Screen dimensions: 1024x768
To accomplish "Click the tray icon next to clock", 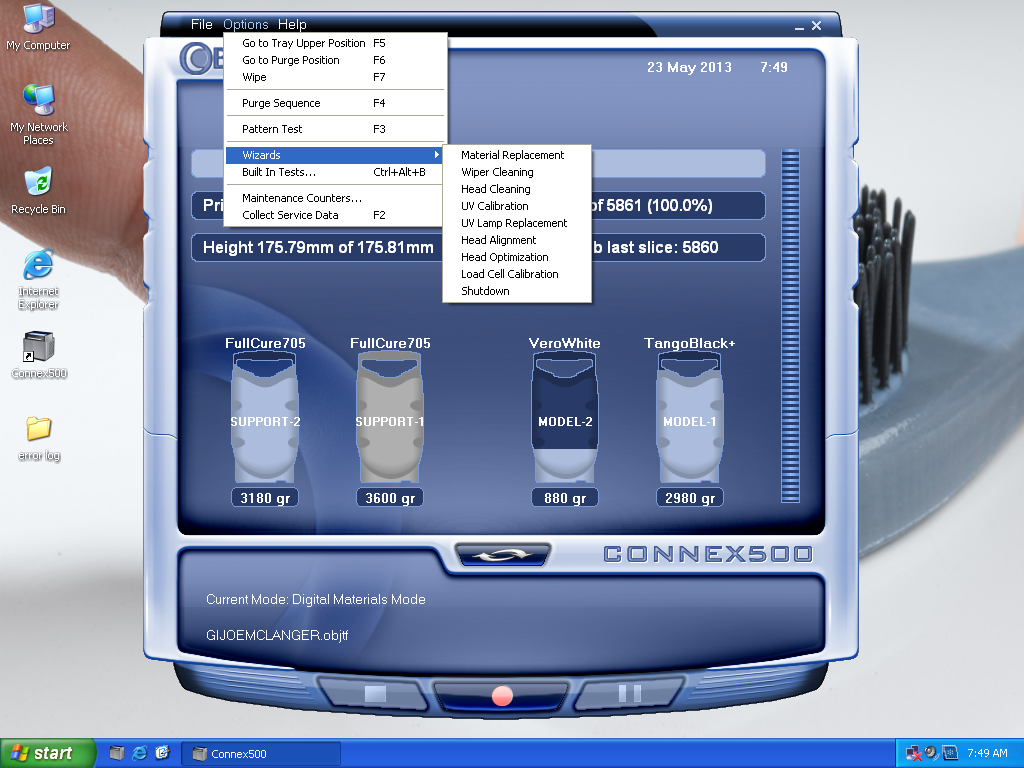I will [950, 753].
